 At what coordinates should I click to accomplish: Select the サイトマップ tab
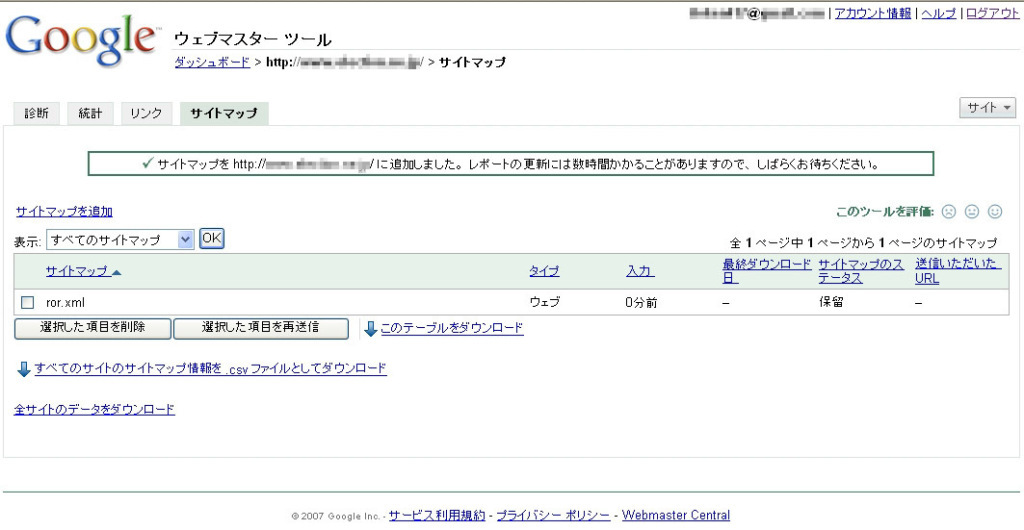[224, 114]
